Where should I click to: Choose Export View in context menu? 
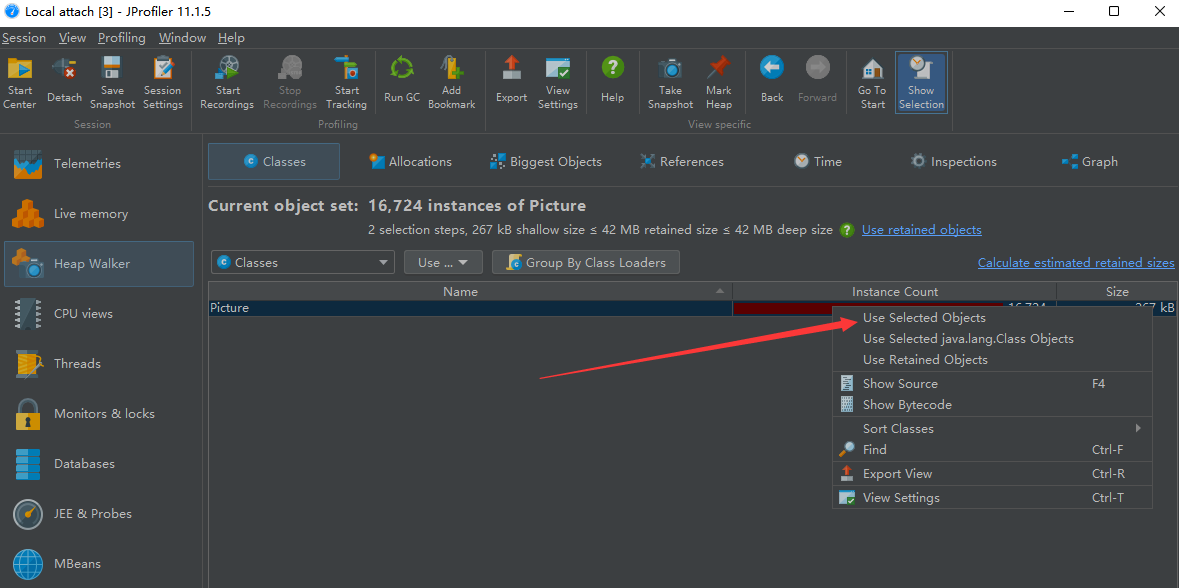(x=993, y=474)
